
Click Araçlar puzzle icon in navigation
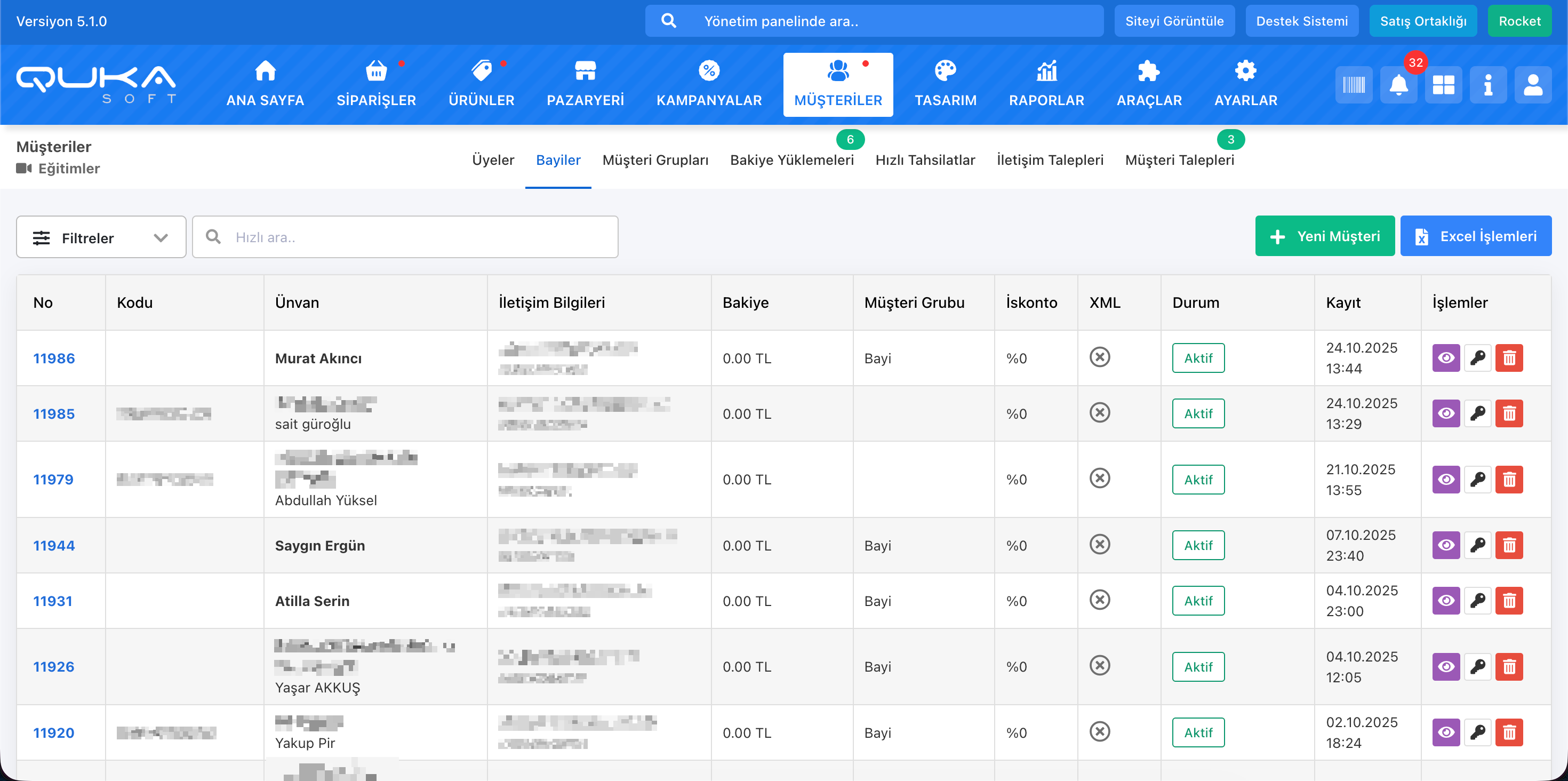pyautogui.click(x=1149, y=72)
